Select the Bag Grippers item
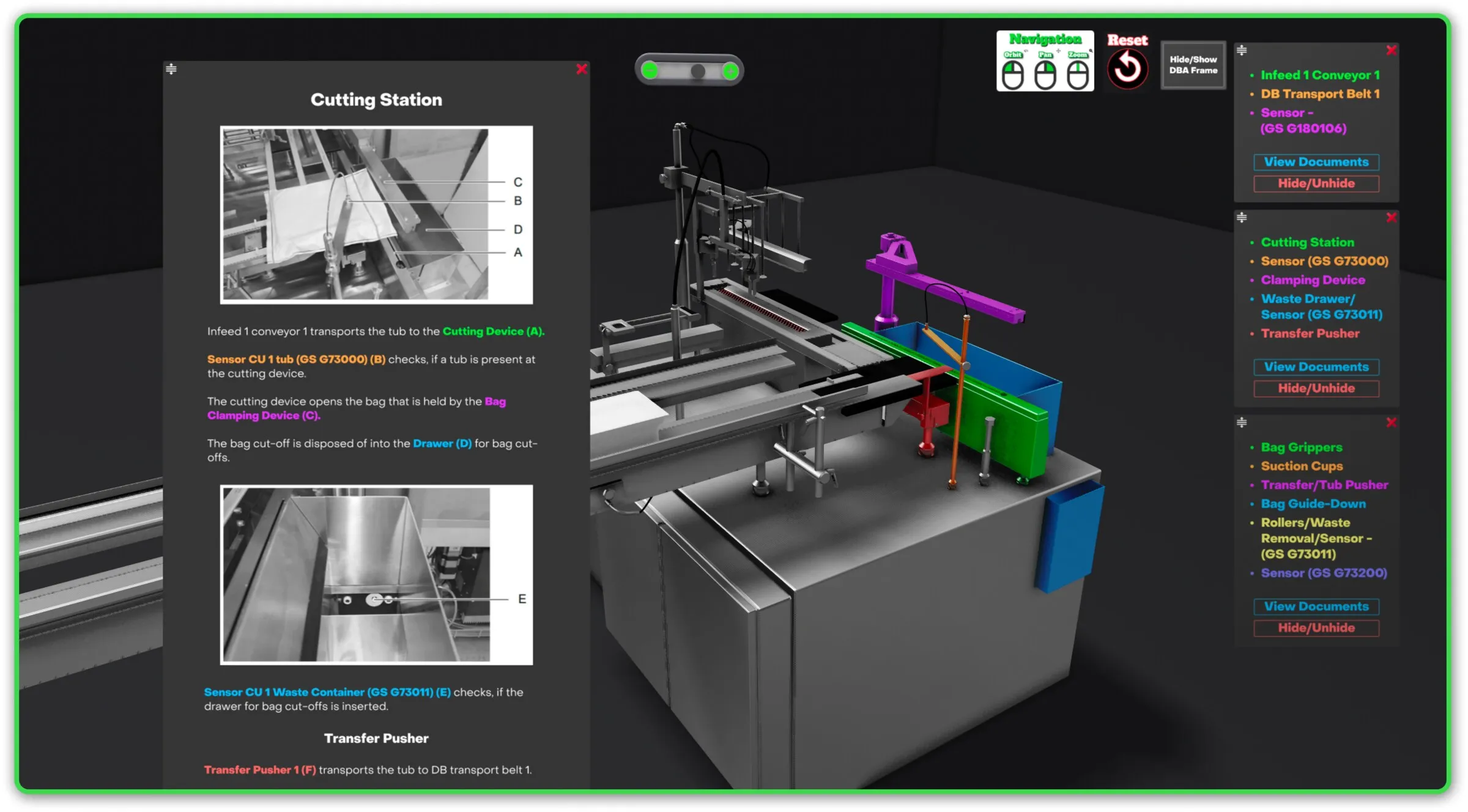This screenshot has height=812, width=1468. click(x=1301, y=448)
